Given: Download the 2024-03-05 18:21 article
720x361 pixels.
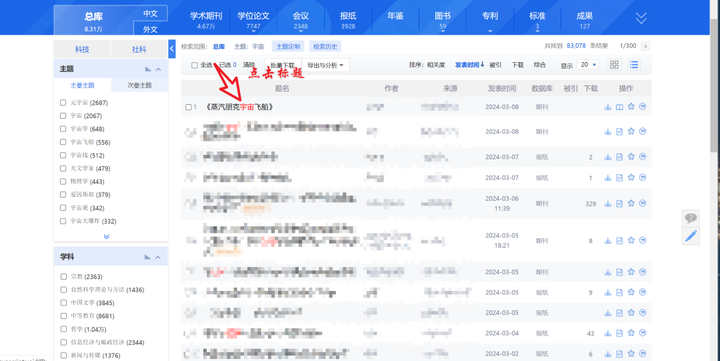Looking at the screenshot, I should (x=608, y=241).
